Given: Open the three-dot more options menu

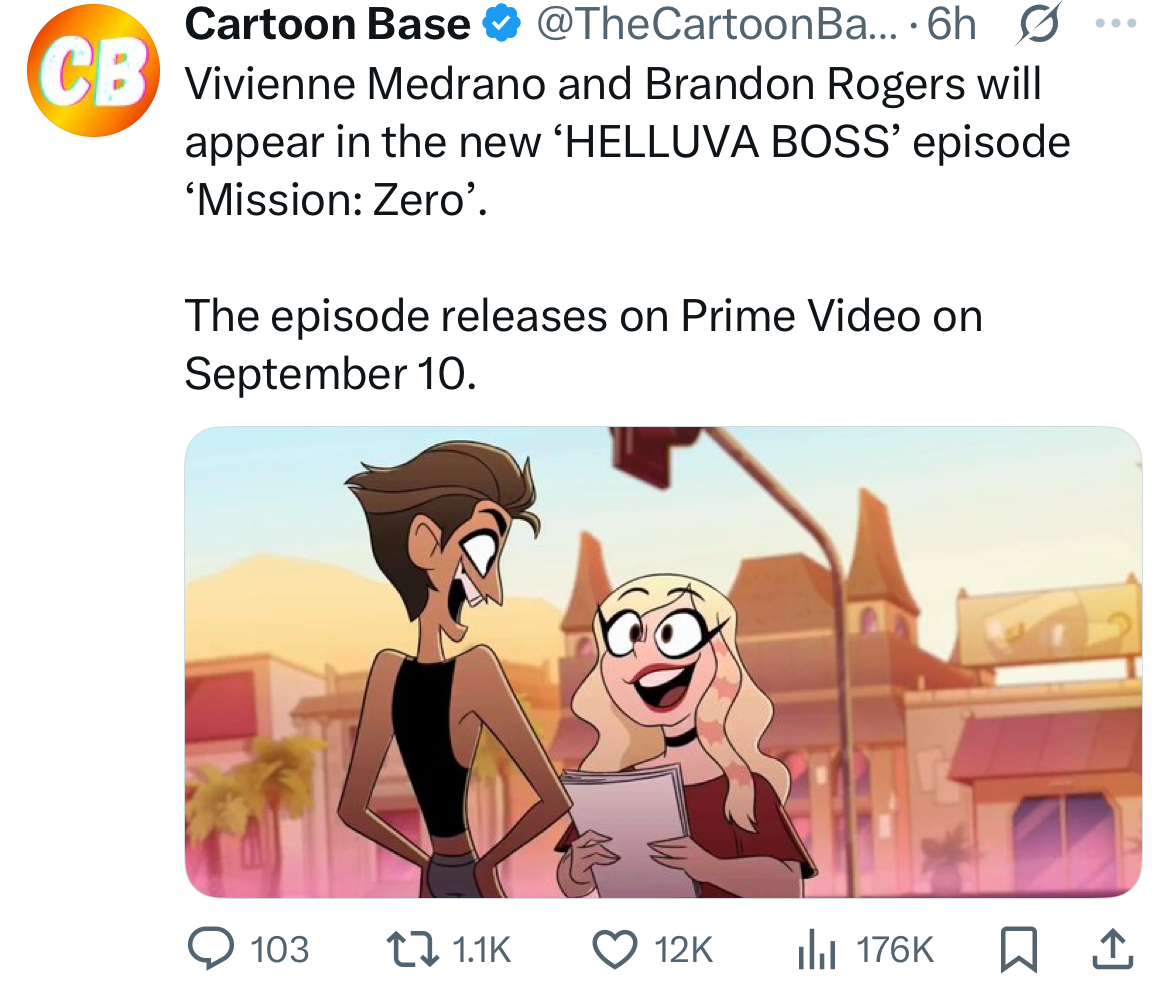Looking at the screenshot, I should click(1116, 24).
